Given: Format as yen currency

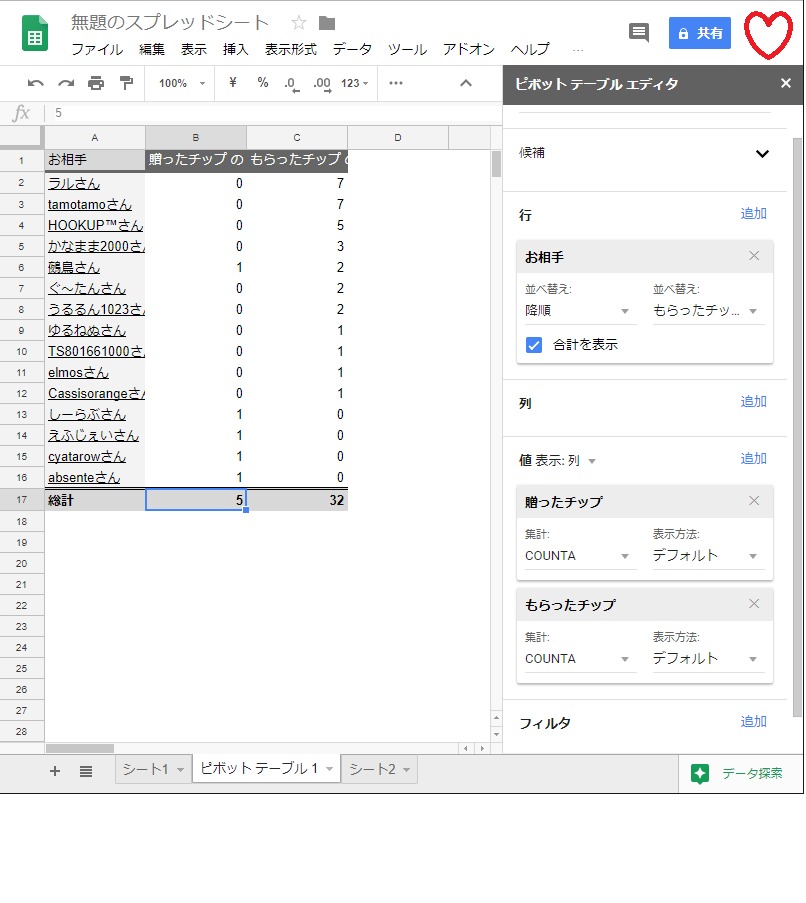Looking at the screenshot, I should (233, 83).
